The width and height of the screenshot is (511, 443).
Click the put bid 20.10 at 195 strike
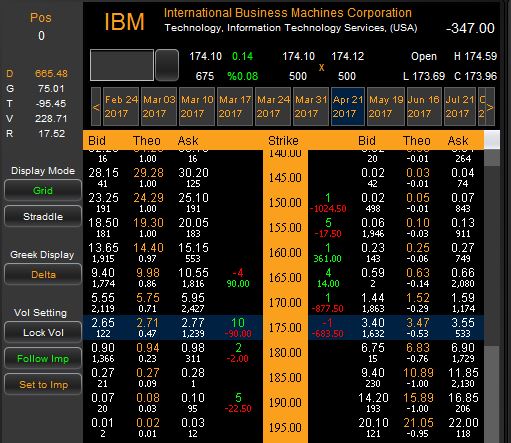373,423
